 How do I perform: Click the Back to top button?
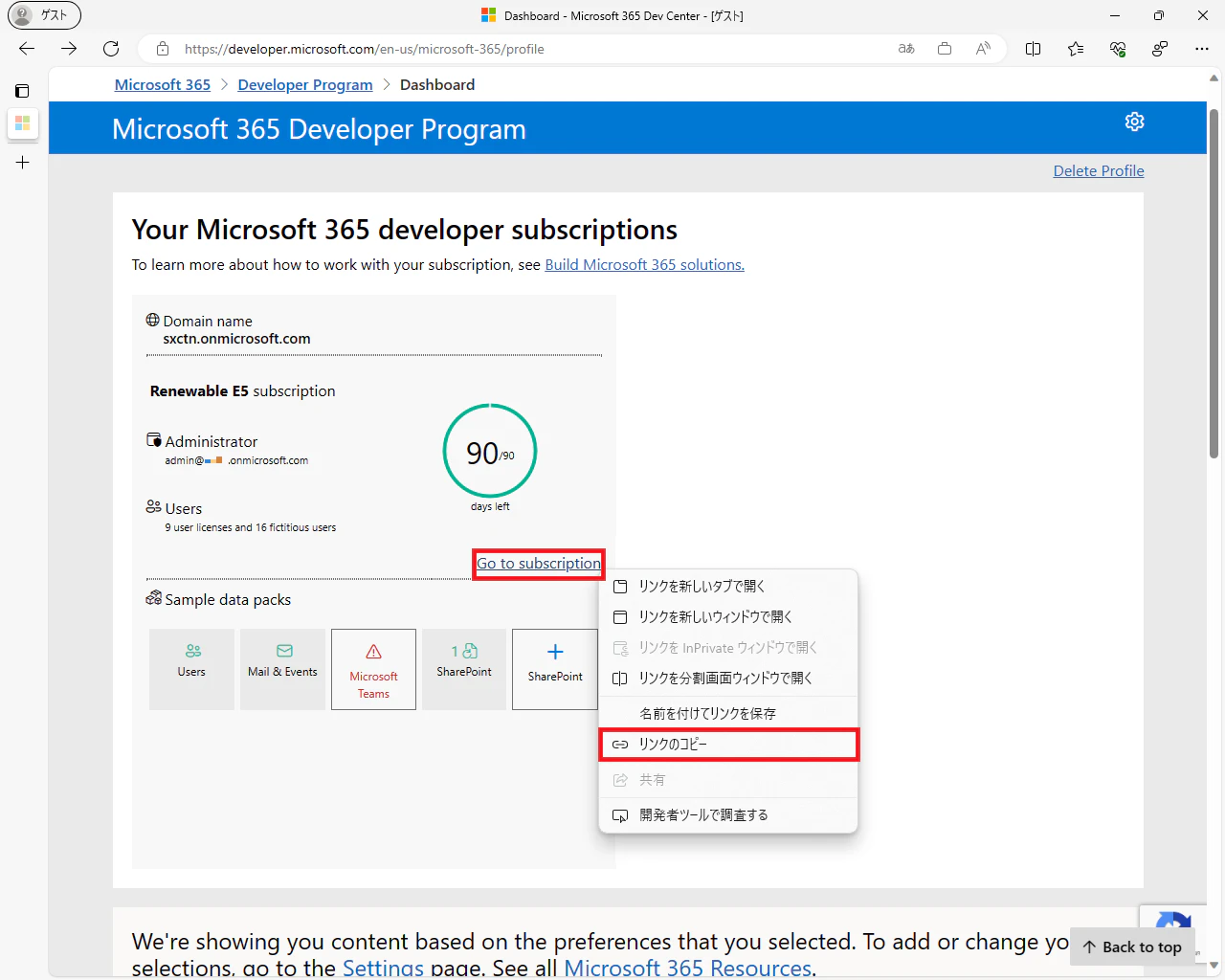point(1132,947)
